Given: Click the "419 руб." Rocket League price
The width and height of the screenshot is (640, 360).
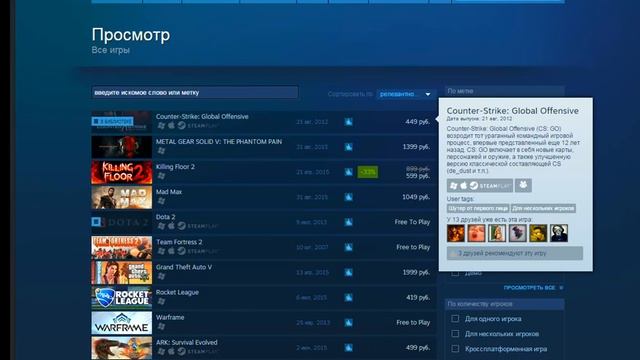Looking at the screenshot, I should (418, 298).
